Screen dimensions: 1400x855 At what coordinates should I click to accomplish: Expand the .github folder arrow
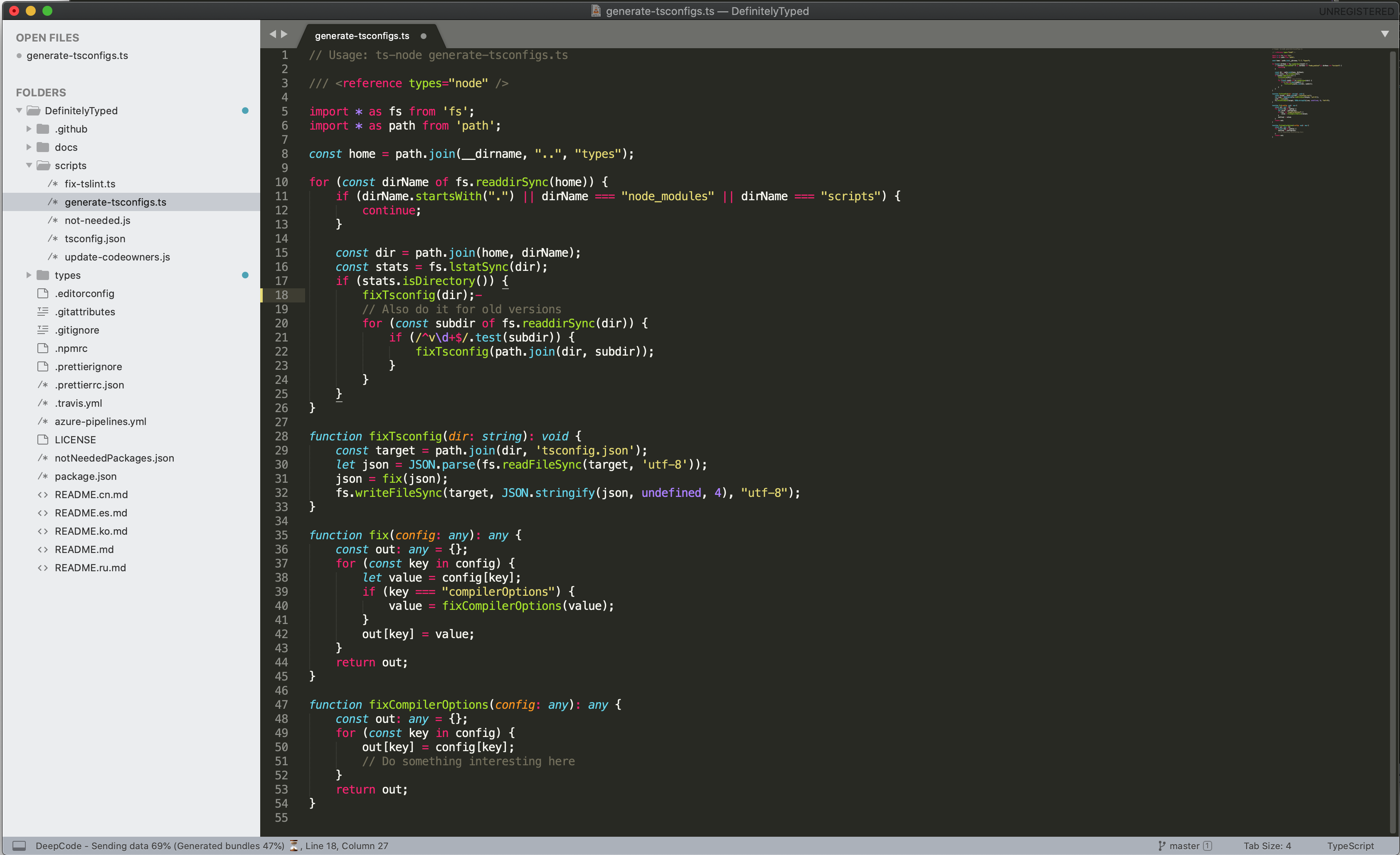click(28, 129)
